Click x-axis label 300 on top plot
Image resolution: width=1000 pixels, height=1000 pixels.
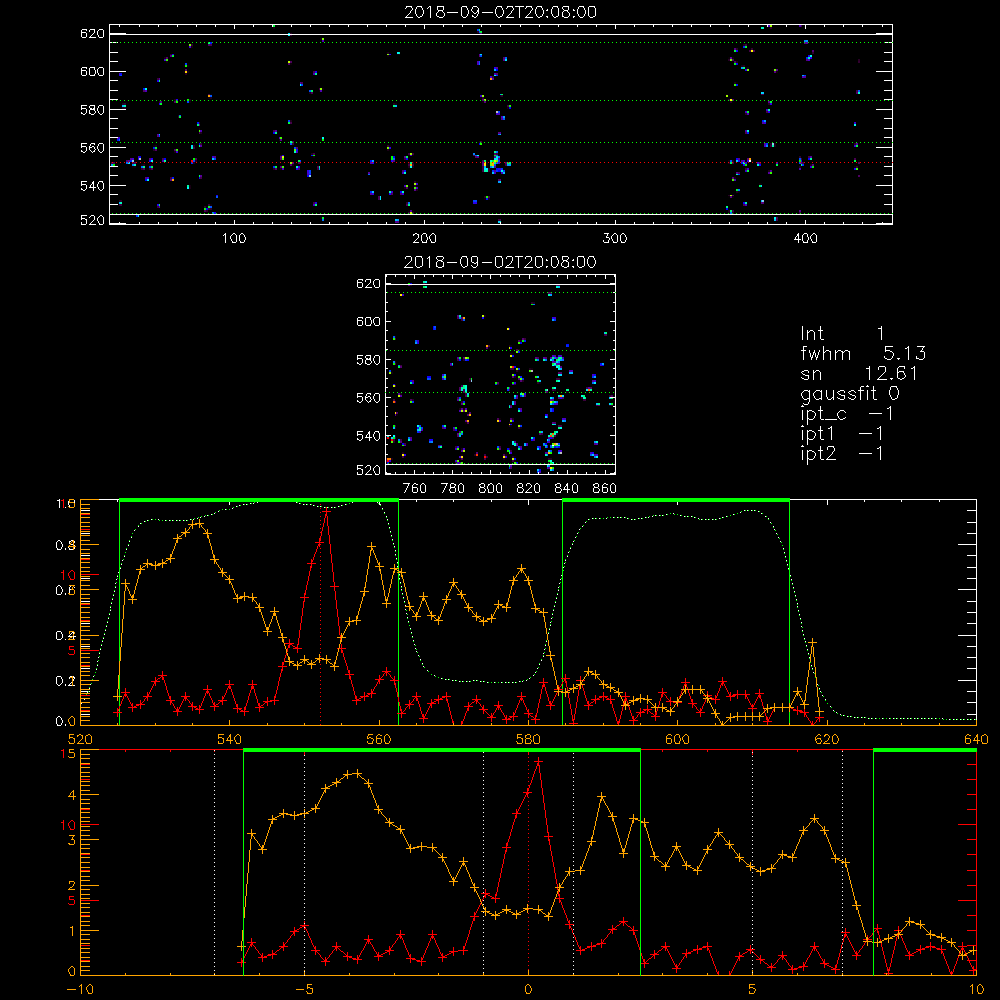pos(615,239)
